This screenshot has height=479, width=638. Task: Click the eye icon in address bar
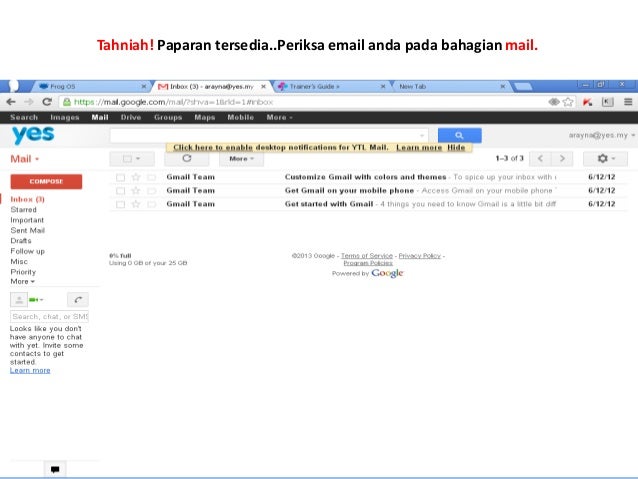[x=554, y=102]
